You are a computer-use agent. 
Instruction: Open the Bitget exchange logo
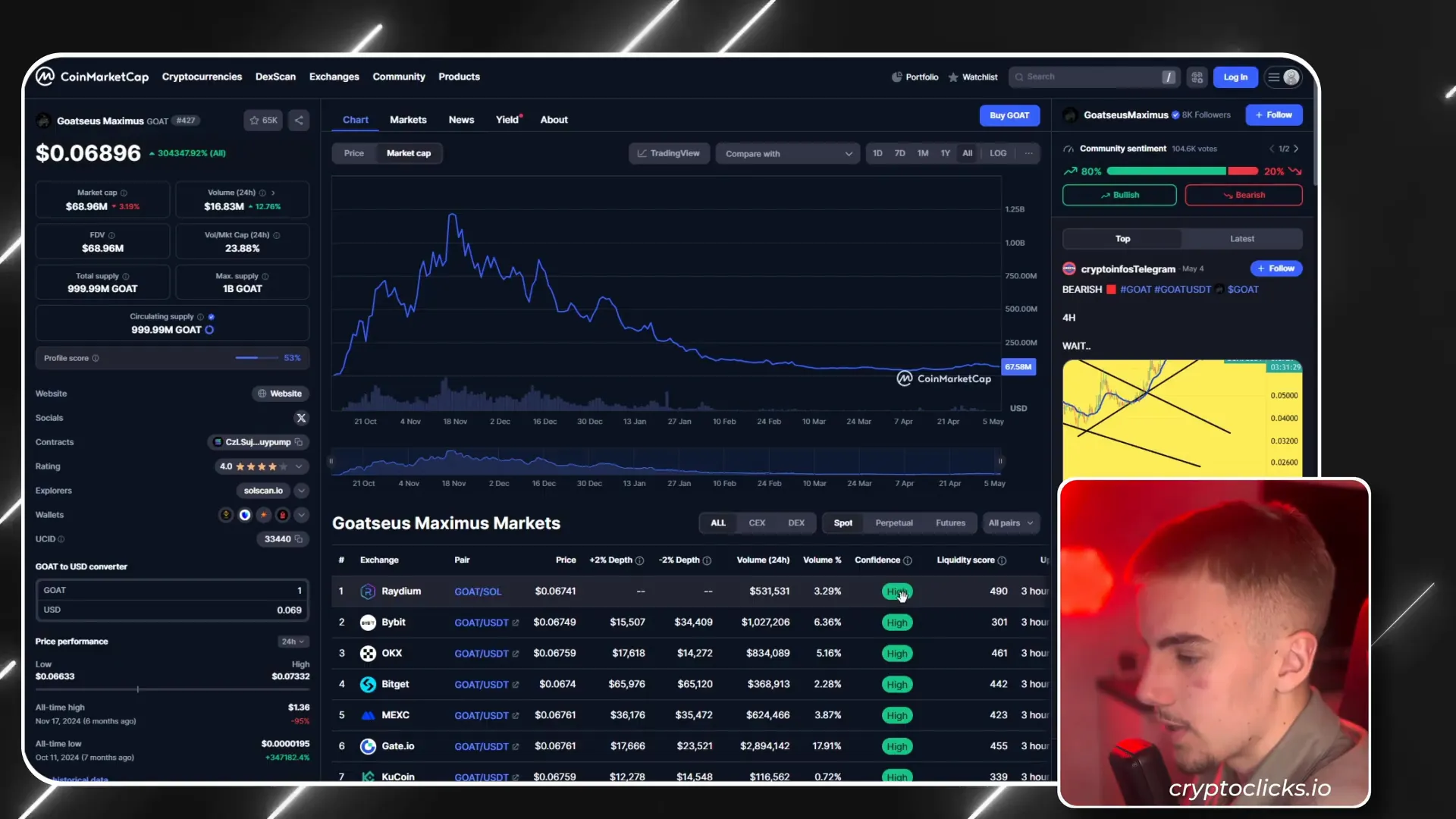pyautogui.click(x=368, y=685)
